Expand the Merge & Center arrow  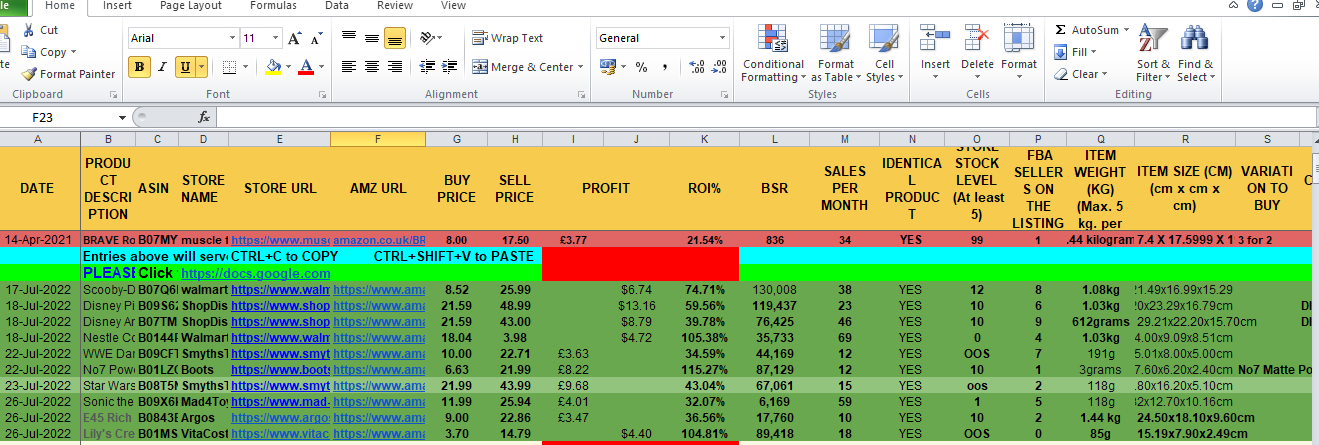(x=581, y=67)
